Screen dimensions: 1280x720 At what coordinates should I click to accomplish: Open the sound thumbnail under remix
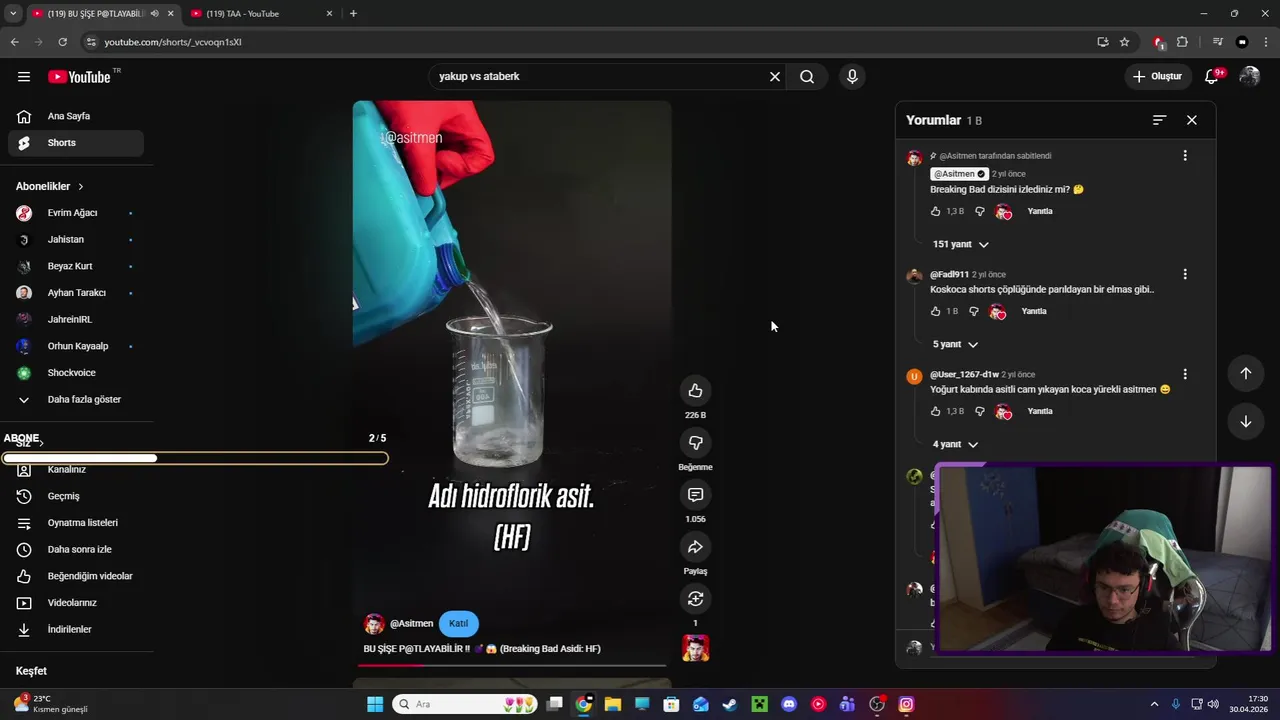click(695, 648)
